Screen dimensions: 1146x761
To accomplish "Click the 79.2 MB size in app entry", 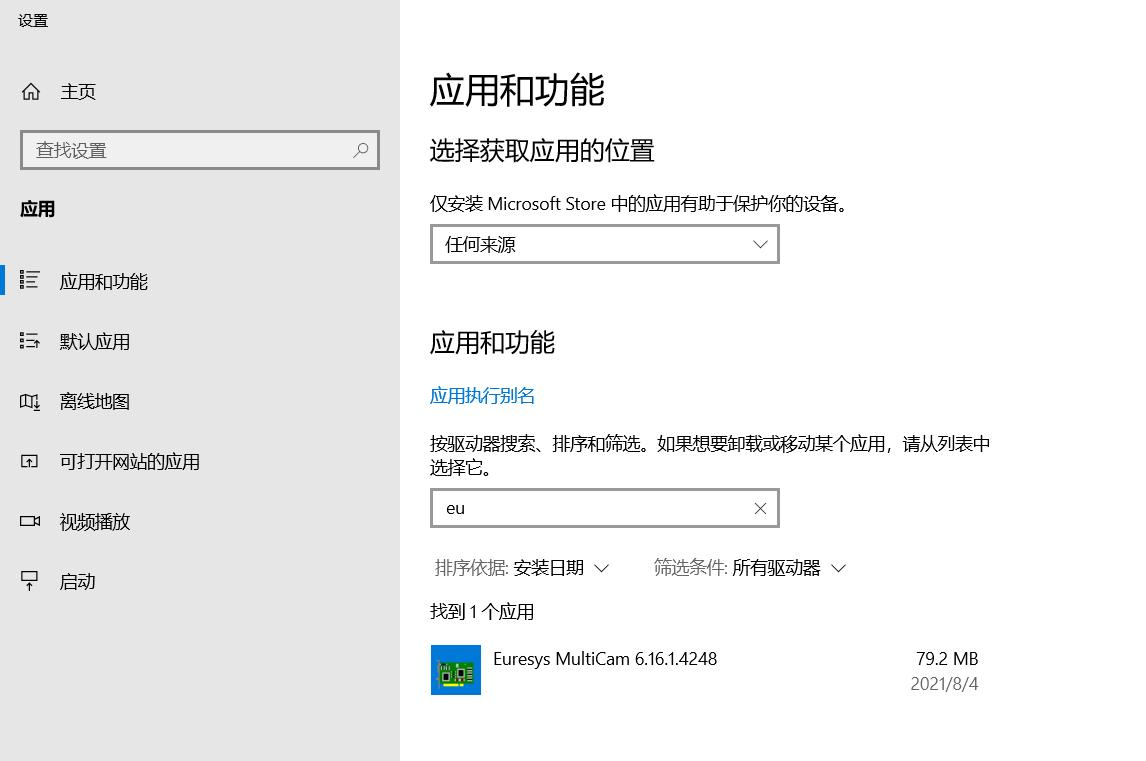I will tap(946, 659).
